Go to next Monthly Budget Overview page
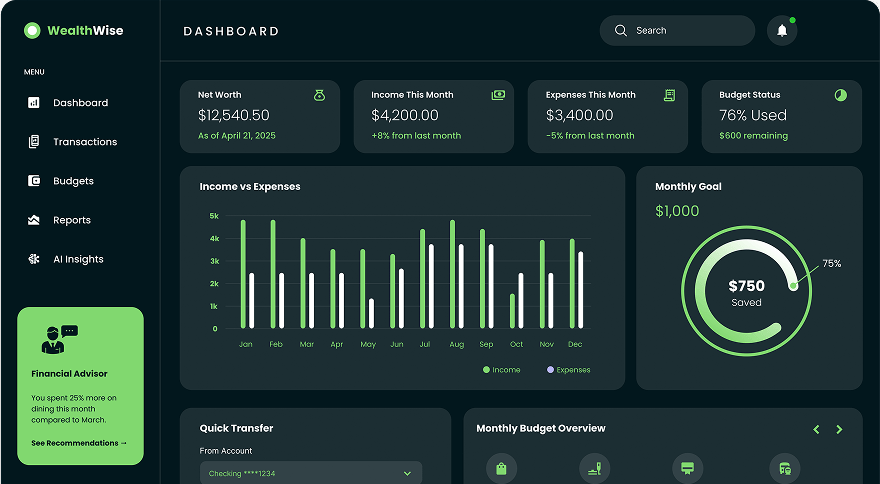This screenshot has width=880, height=484. coord(839,429)
